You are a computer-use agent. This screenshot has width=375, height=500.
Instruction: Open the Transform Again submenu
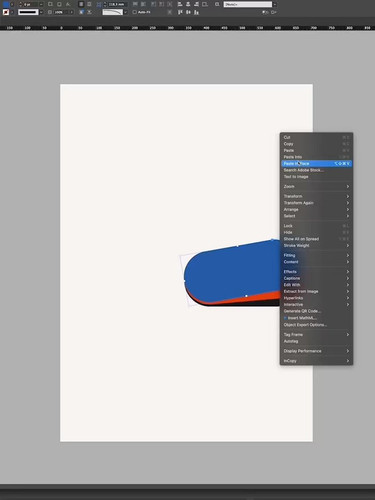pyautogui.click(x=316, y=203)
